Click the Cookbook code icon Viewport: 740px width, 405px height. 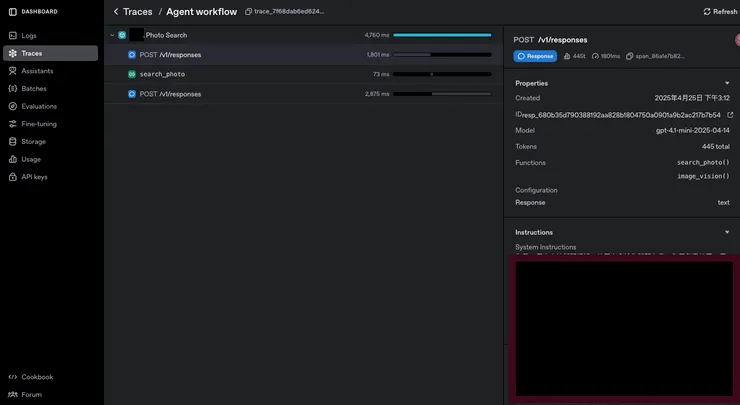(13, 377)
